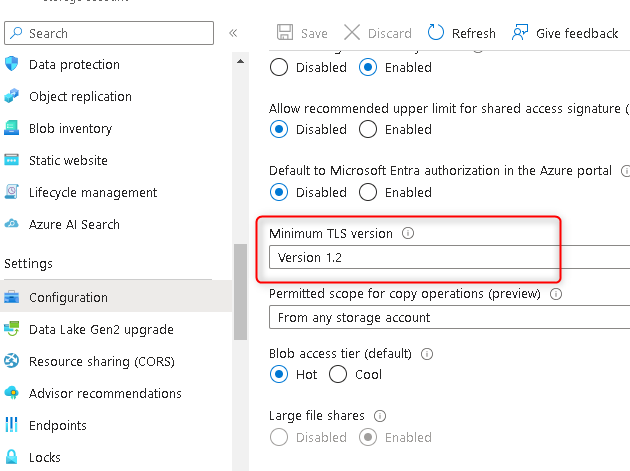Open the Endpoints menu item
This screenshot has width=630, height=471.
pyautogui.click(x=57, y=426)
